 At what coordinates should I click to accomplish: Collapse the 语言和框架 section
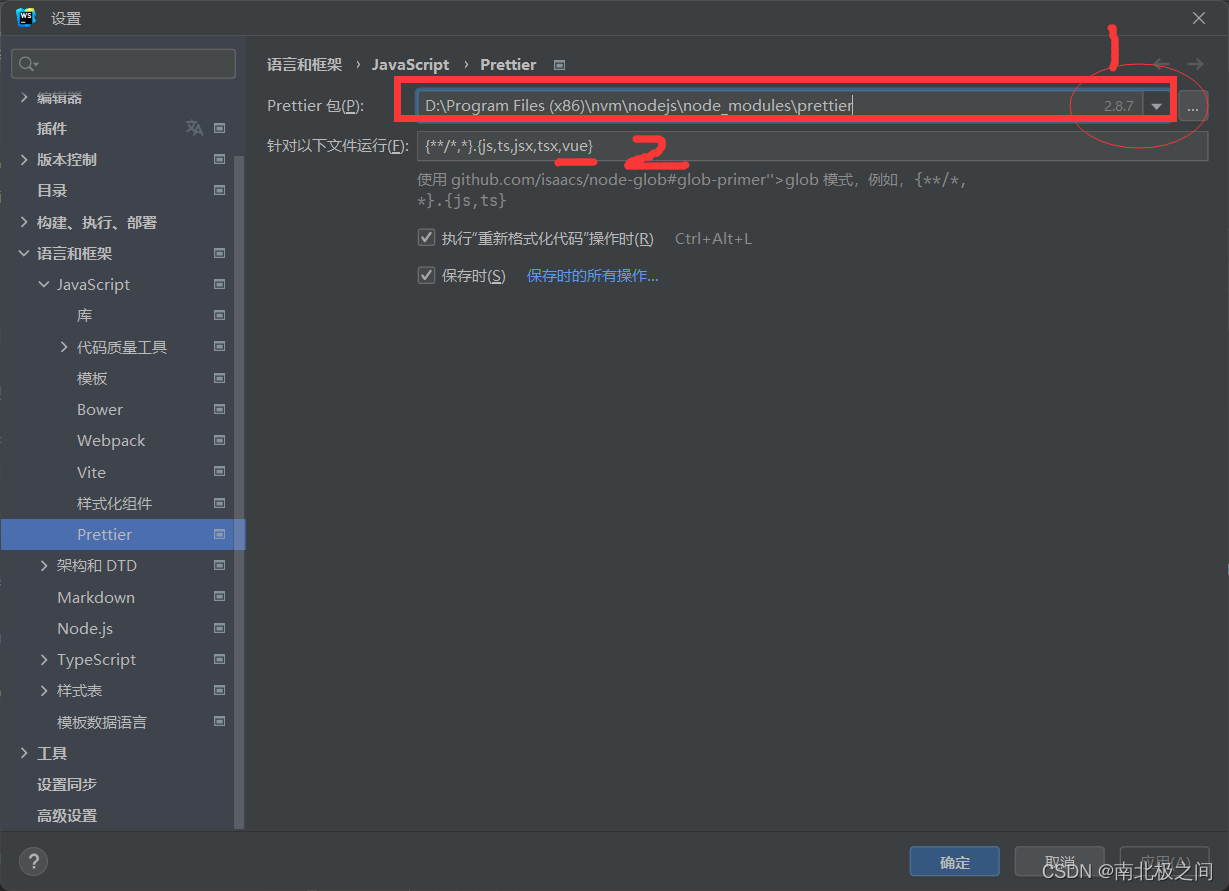24,253
